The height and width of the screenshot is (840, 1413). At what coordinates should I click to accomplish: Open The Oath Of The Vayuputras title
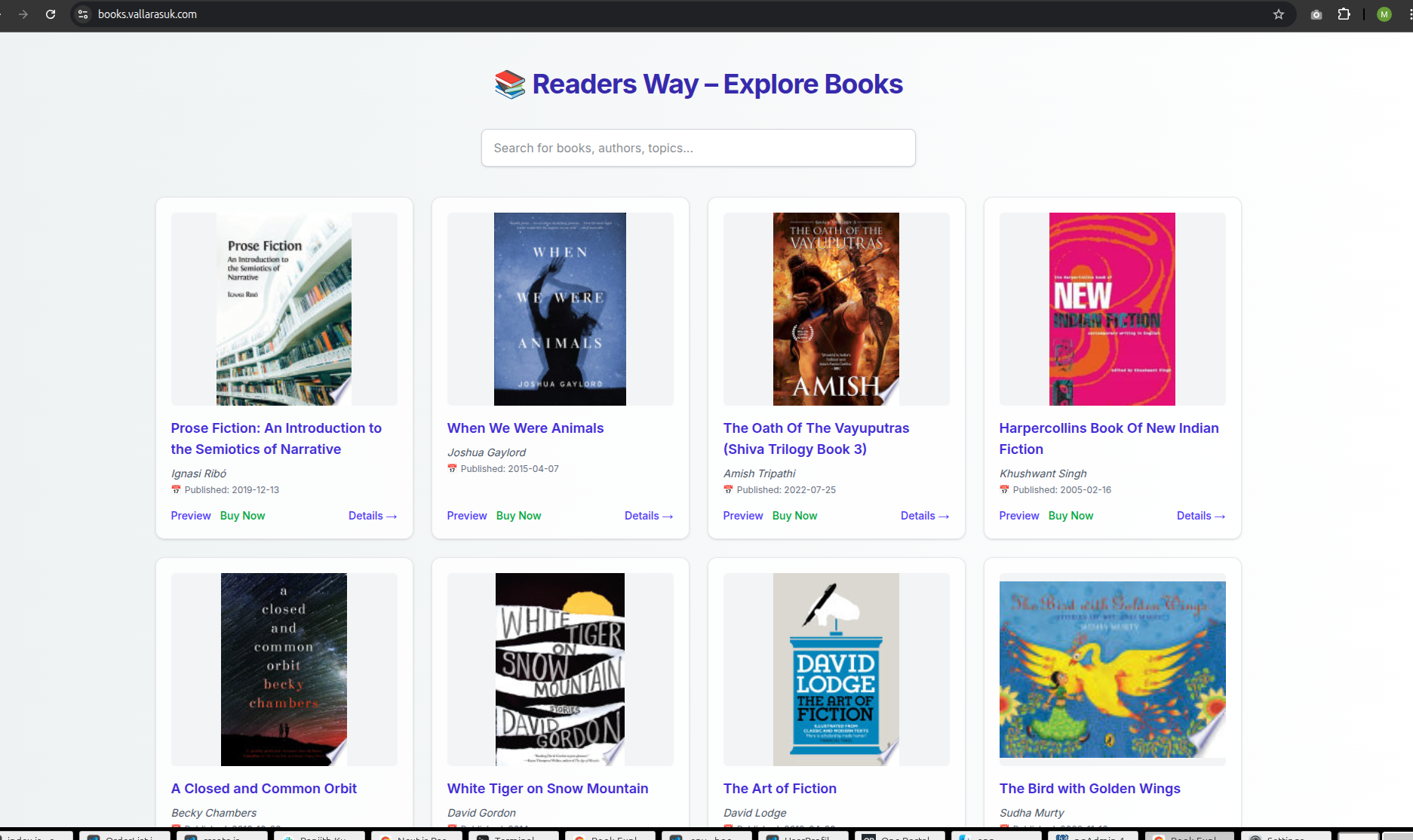coord(816,438)
